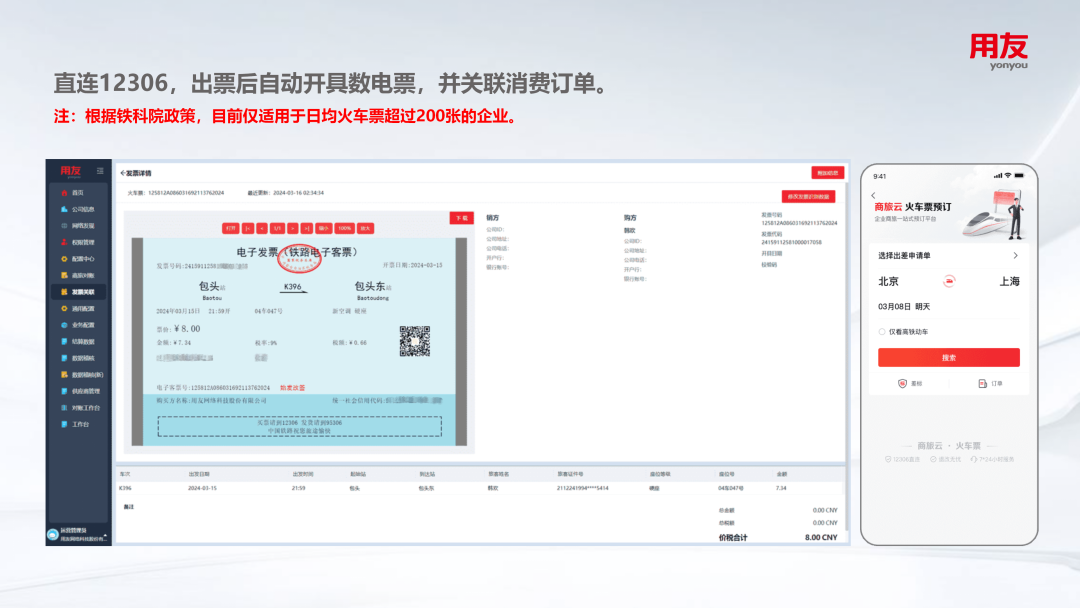Open the 数据稽核(新) sidebar item
Screen dimensions: 1080x608
tap(82, 375)
